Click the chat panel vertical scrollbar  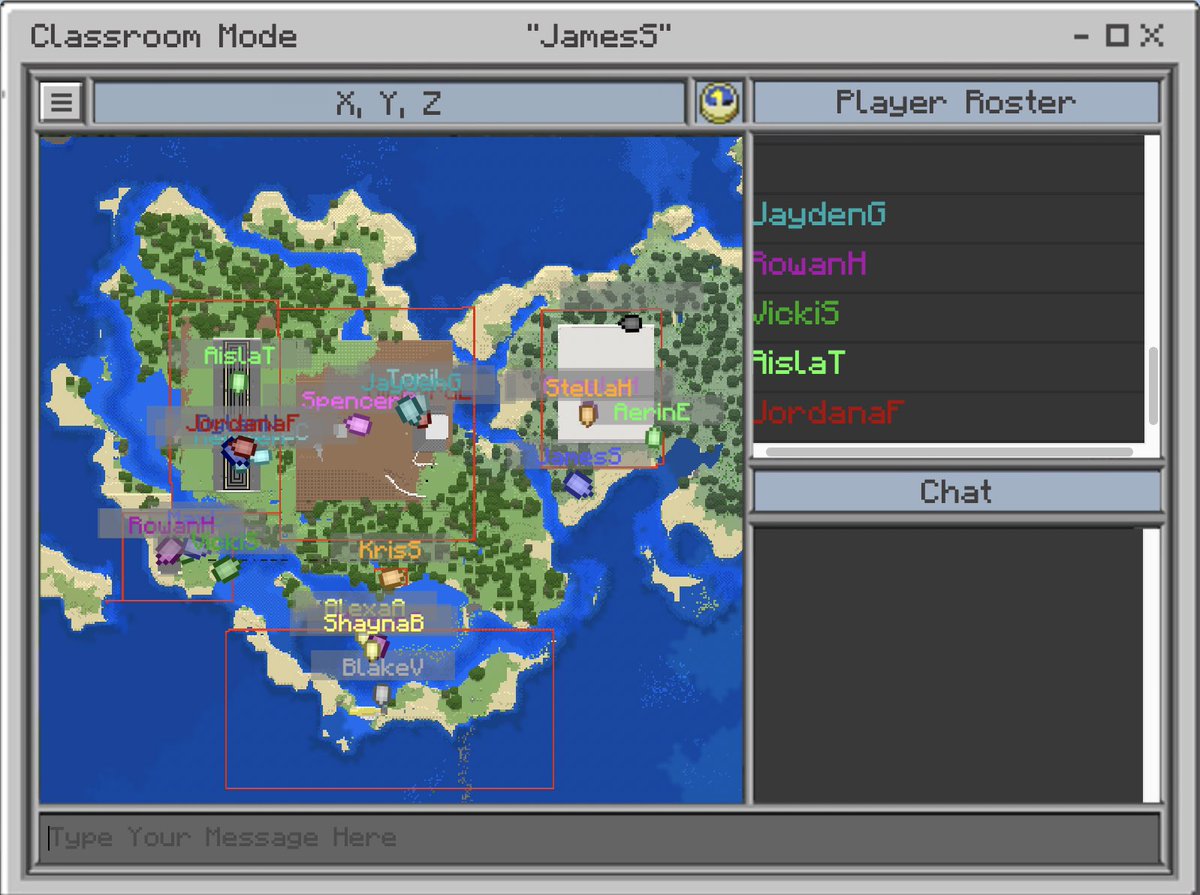1152,663
